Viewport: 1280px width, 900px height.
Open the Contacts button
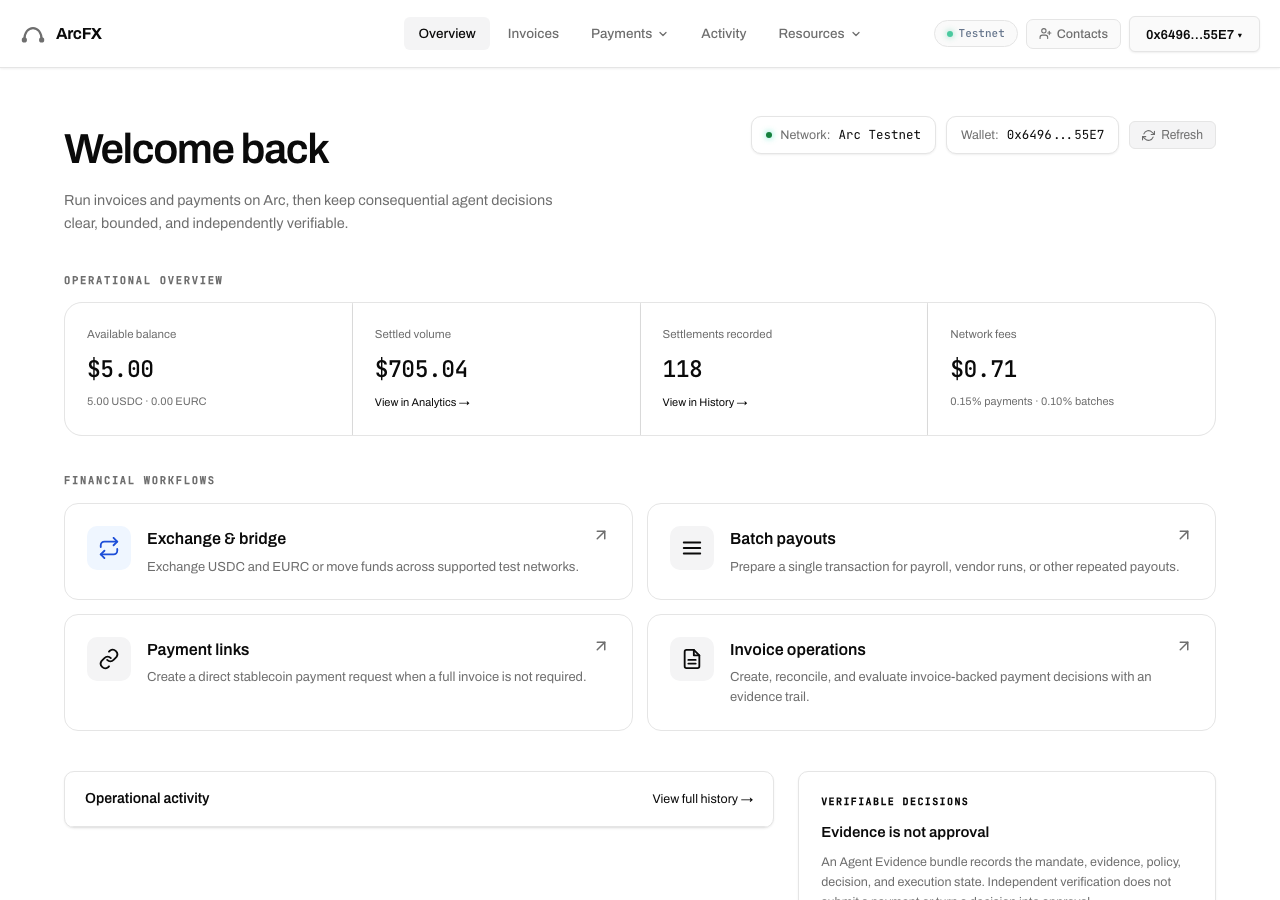tap(1073, 34)
